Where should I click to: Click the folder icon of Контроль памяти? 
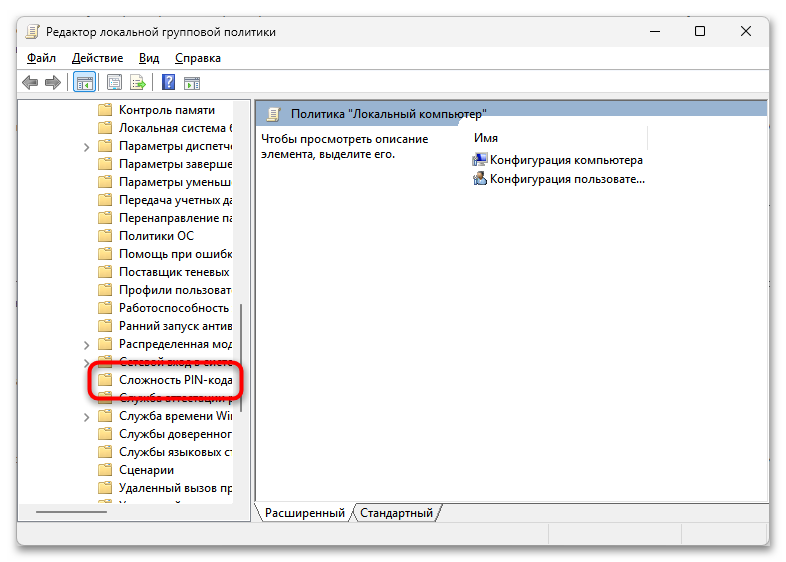pyautogui.click(x=105, y=110)
